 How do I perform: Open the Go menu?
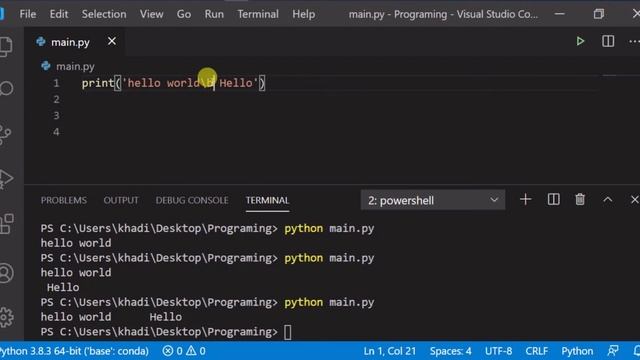coord(184,14)
